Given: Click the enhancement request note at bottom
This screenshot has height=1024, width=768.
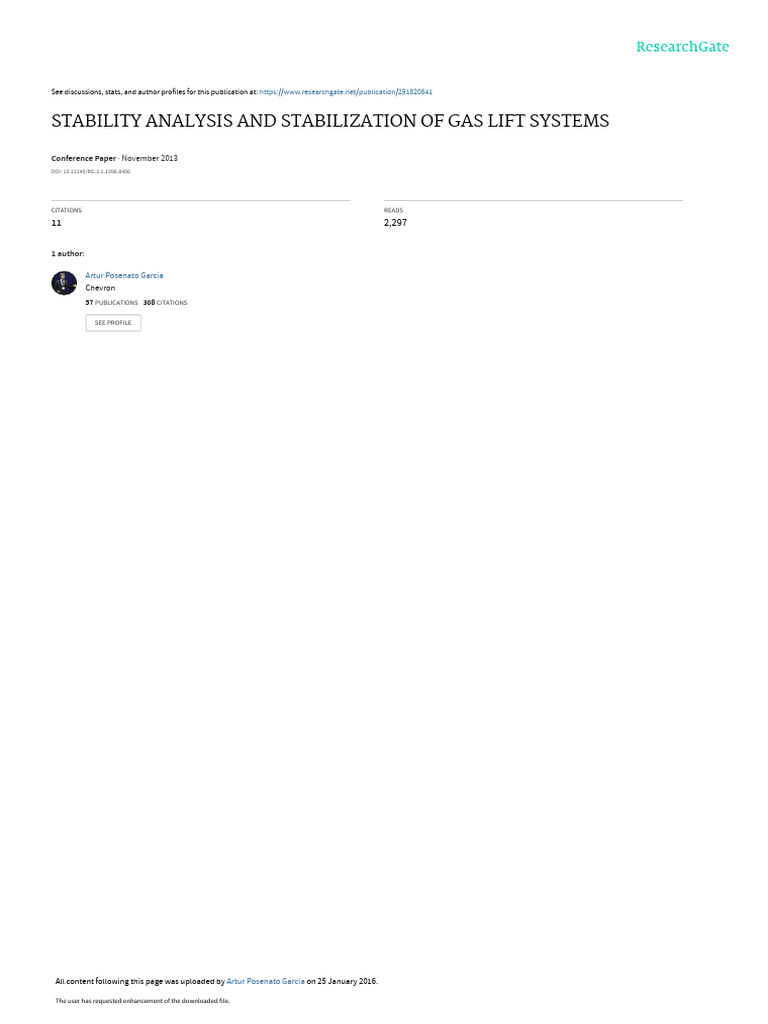Looking at the screenshot, I should (142, 1000).
